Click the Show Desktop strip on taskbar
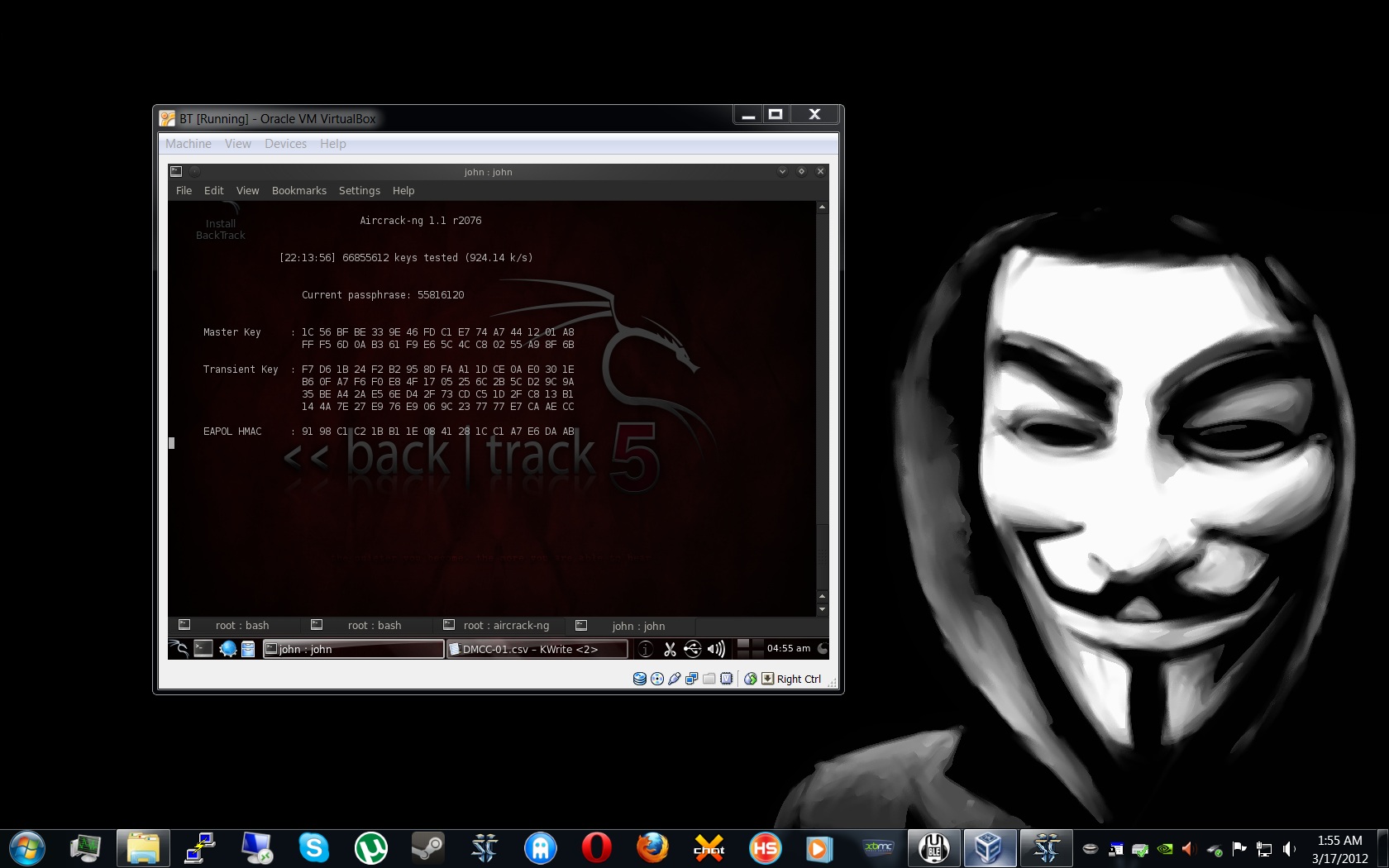The image size is (1389, 868). [x=1383, y=849]
